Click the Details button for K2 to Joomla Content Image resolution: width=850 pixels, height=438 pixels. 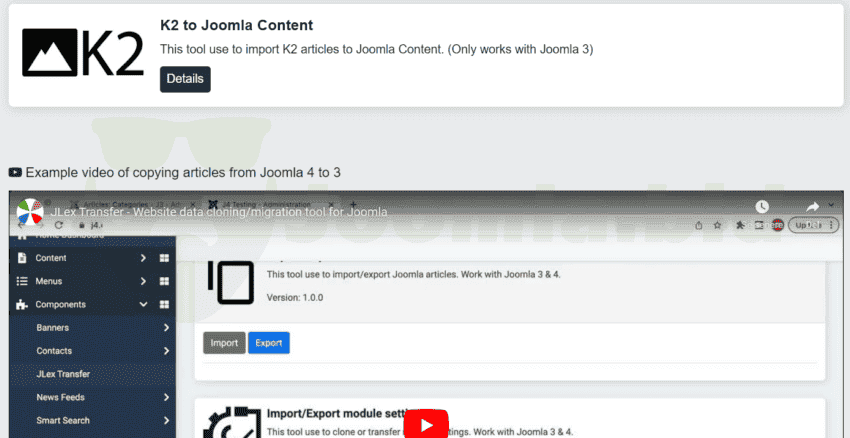[x=185, y=79]
